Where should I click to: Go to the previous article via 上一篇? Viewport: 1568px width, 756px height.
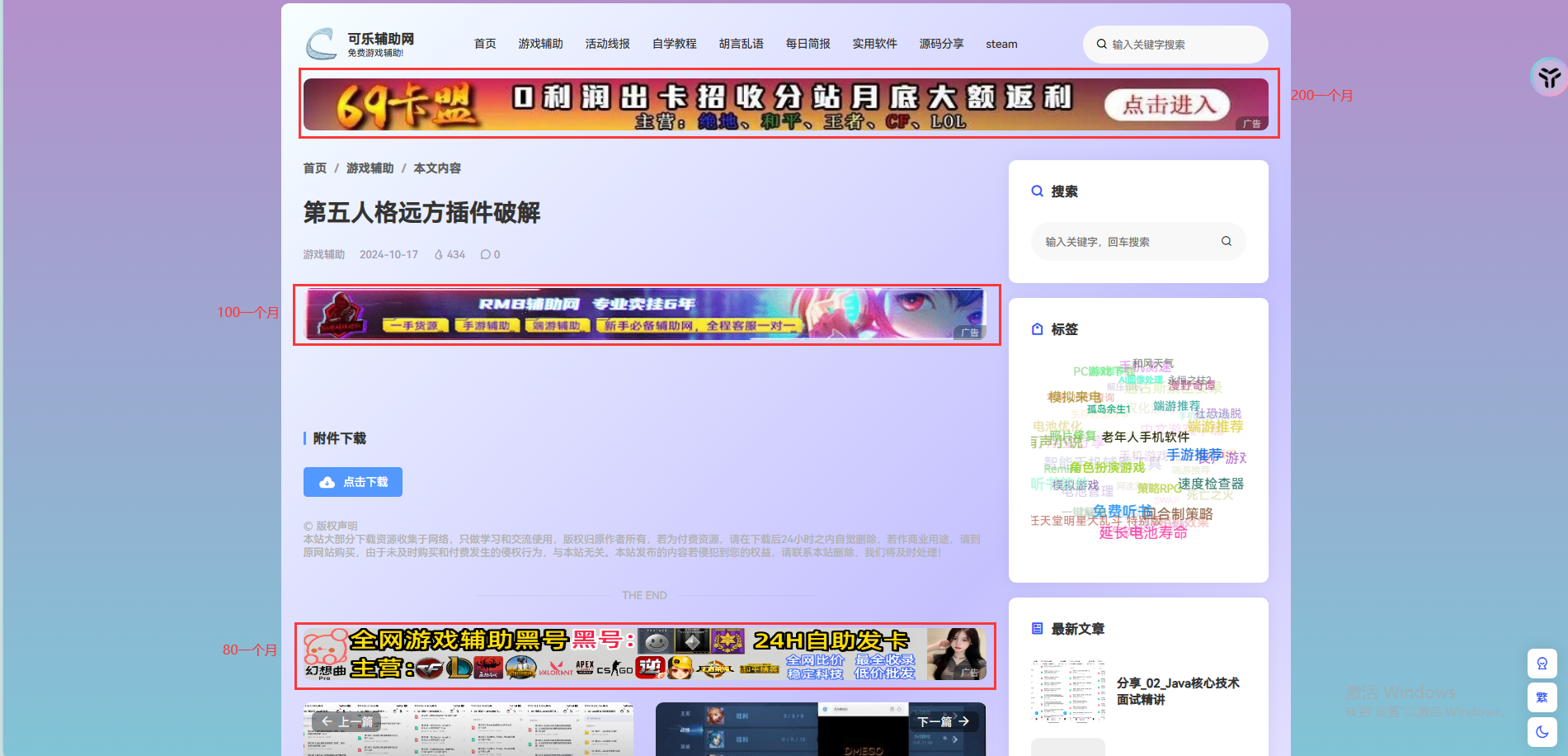coord(346,721)
